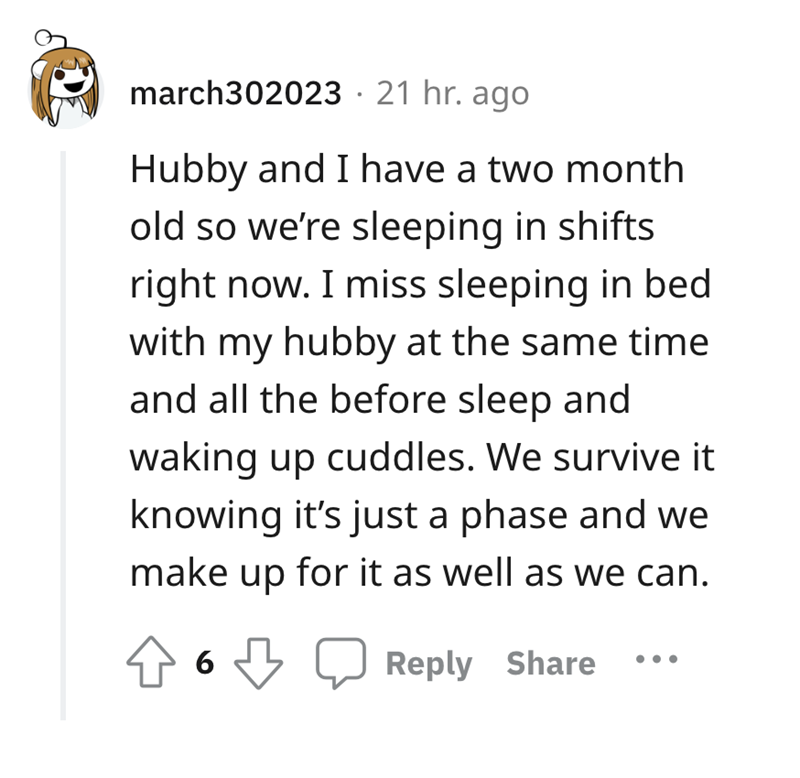Click the text "with my hubby at the same time"
This screenshot has width=800, height=778.
pos(419,343)
